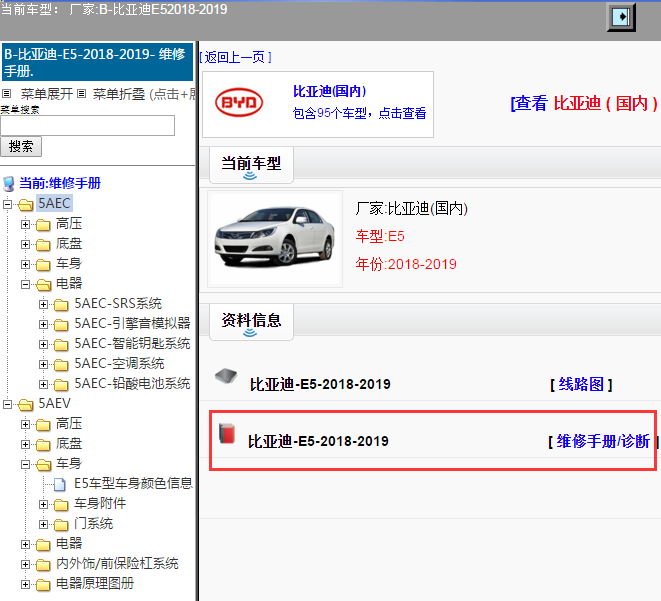
Task: Click the white BYD E5 car thumbnail
Action: click(275, 239)
